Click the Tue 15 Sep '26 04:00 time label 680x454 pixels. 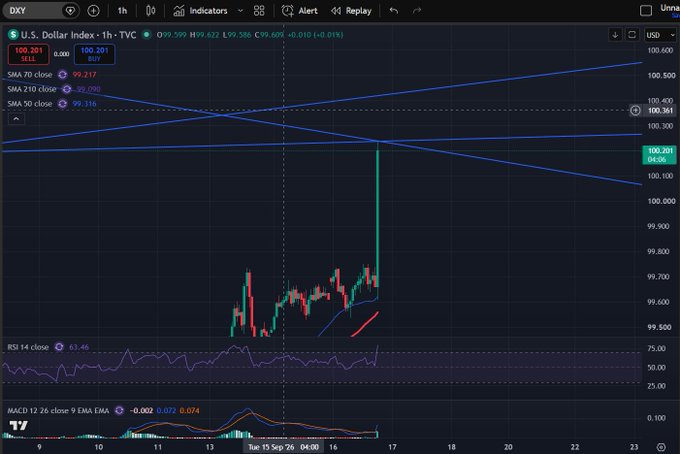pyautogui.click(x=283, y=447)
